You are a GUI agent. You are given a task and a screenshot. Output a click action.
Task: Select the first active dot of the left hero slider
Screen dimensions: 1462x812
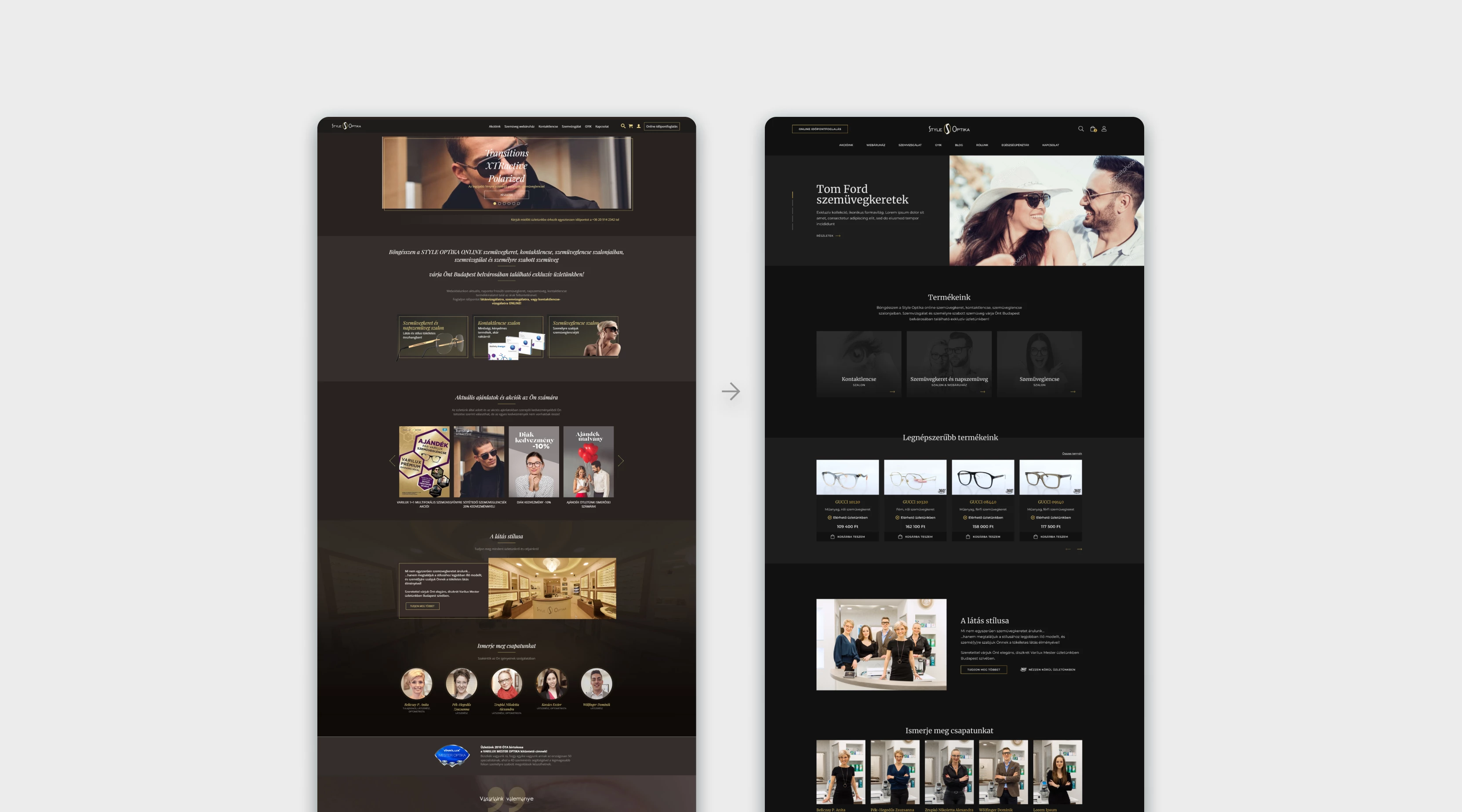[495, 203]
